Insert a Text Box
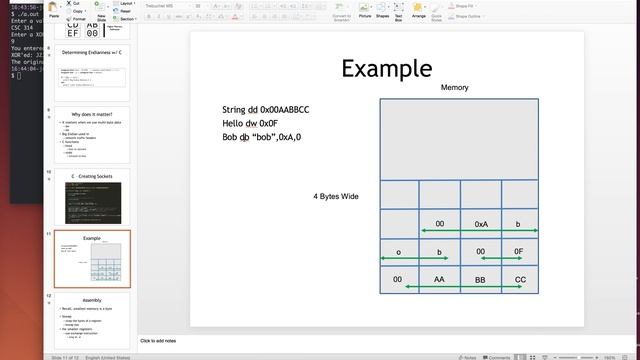 pyautogui.click(x=398, y=11)
